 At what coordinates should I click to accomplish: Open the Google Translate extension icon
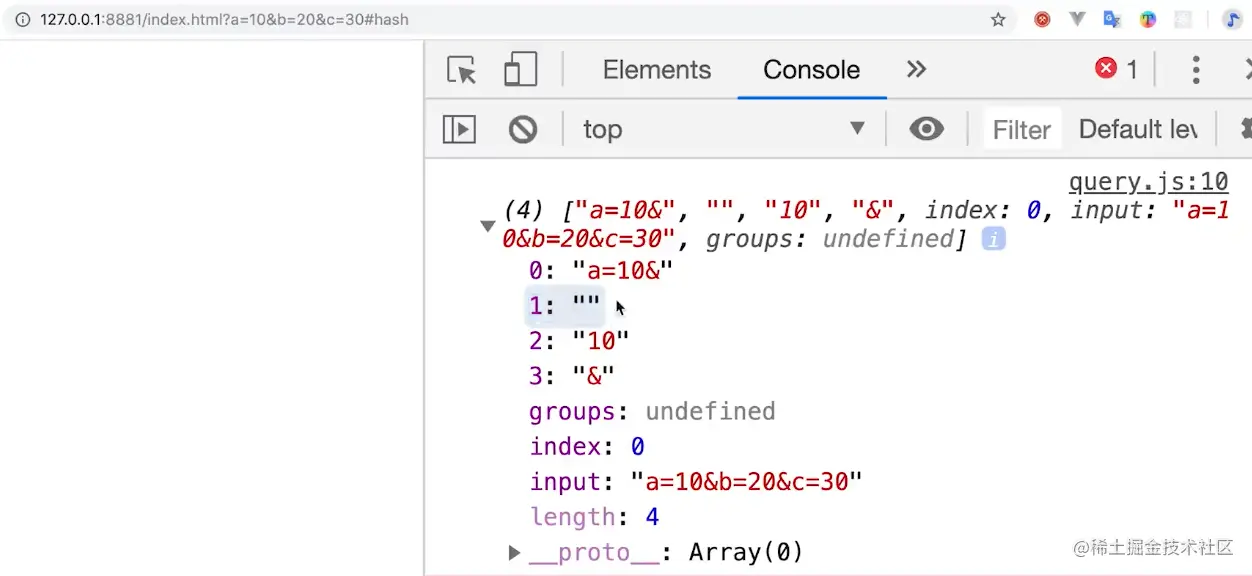(x=1112, y=19)
